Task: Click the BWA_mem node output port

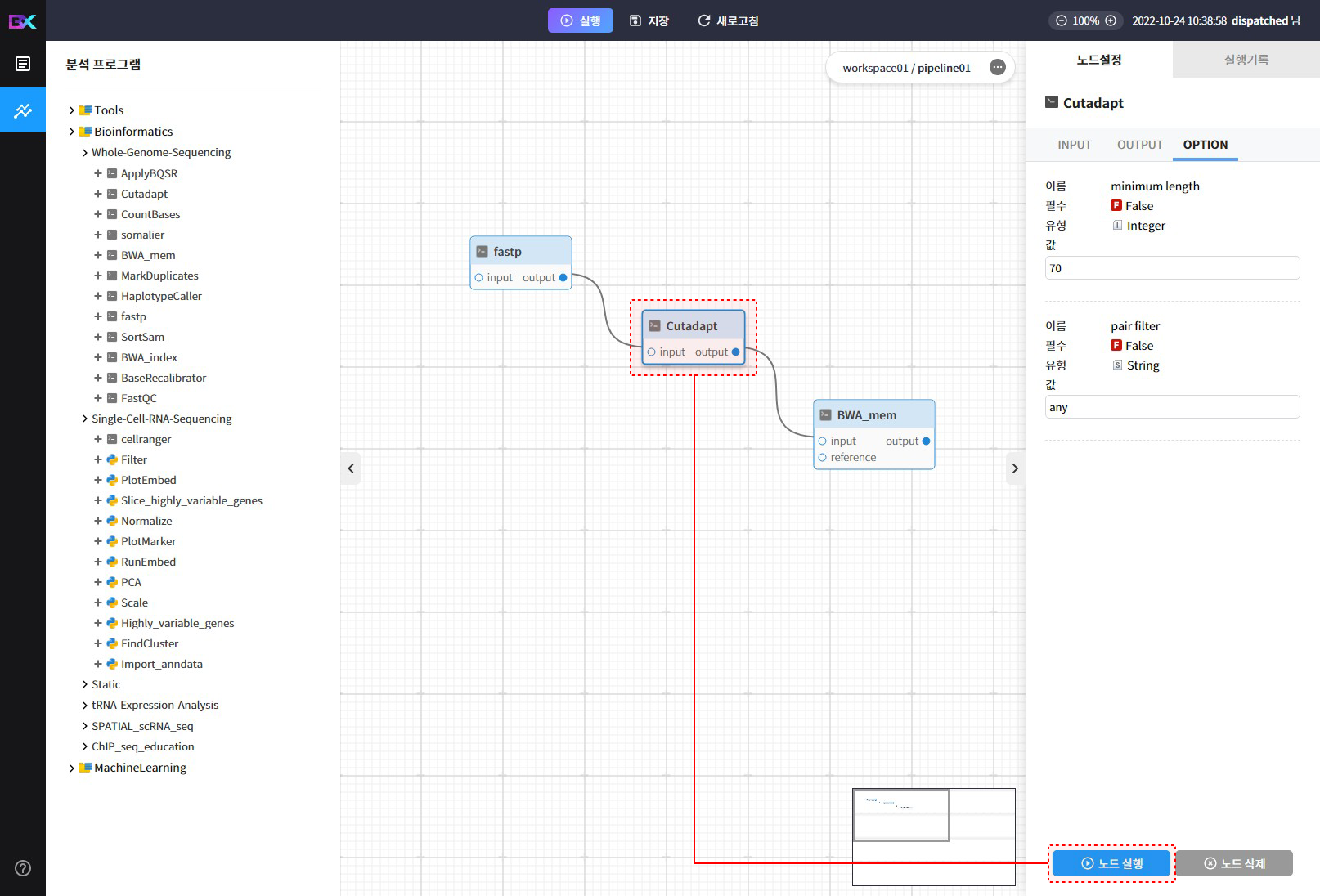Action: [926, 441]
